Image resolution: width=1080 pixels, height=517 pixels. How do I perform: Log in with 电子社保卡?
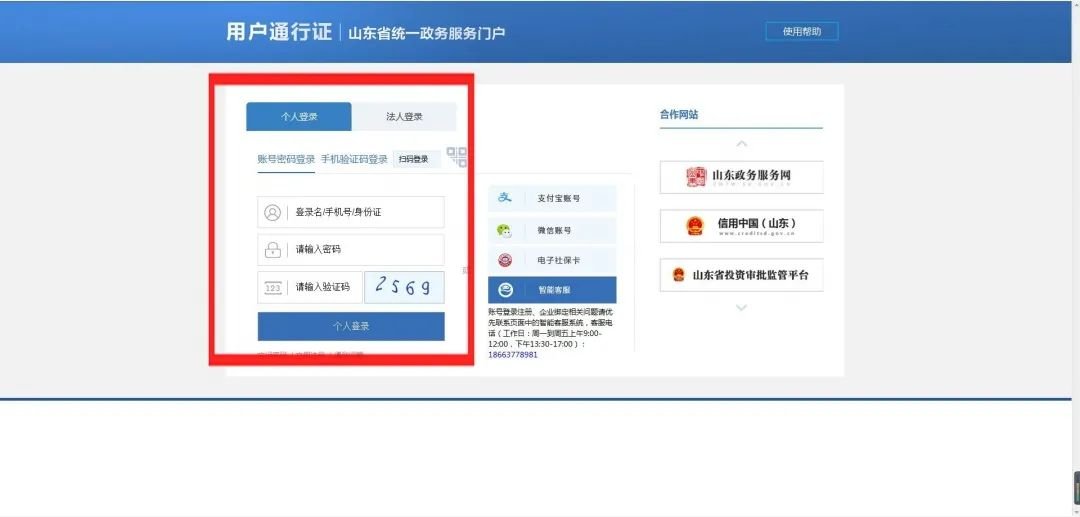pos(552,261)
